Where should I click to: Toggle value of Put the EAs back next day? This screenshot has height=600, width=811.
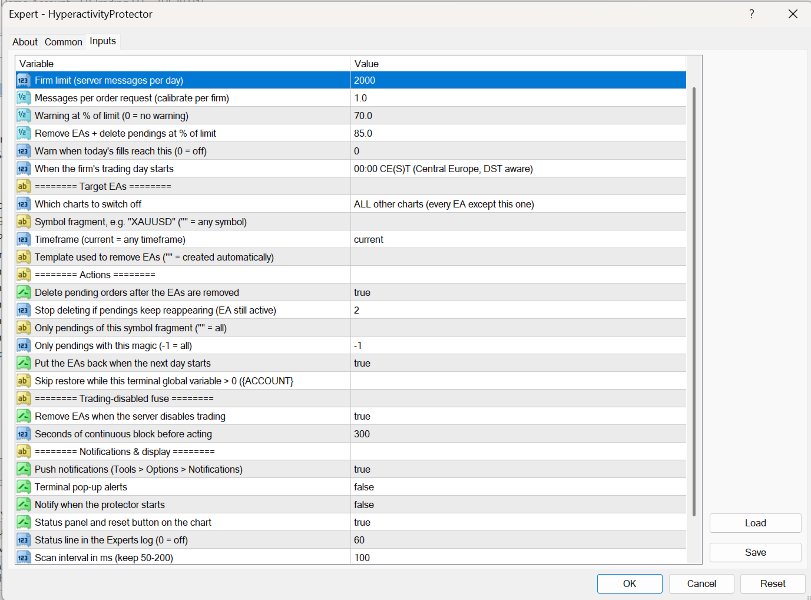click(x=518, y=363)
